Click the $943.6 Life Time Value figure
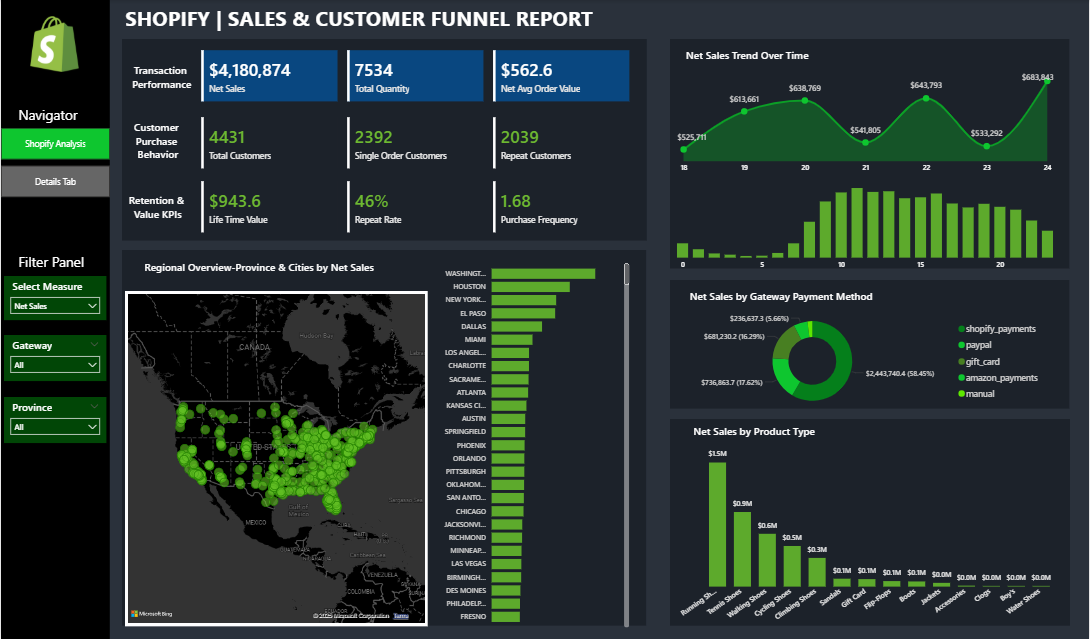 235,202
